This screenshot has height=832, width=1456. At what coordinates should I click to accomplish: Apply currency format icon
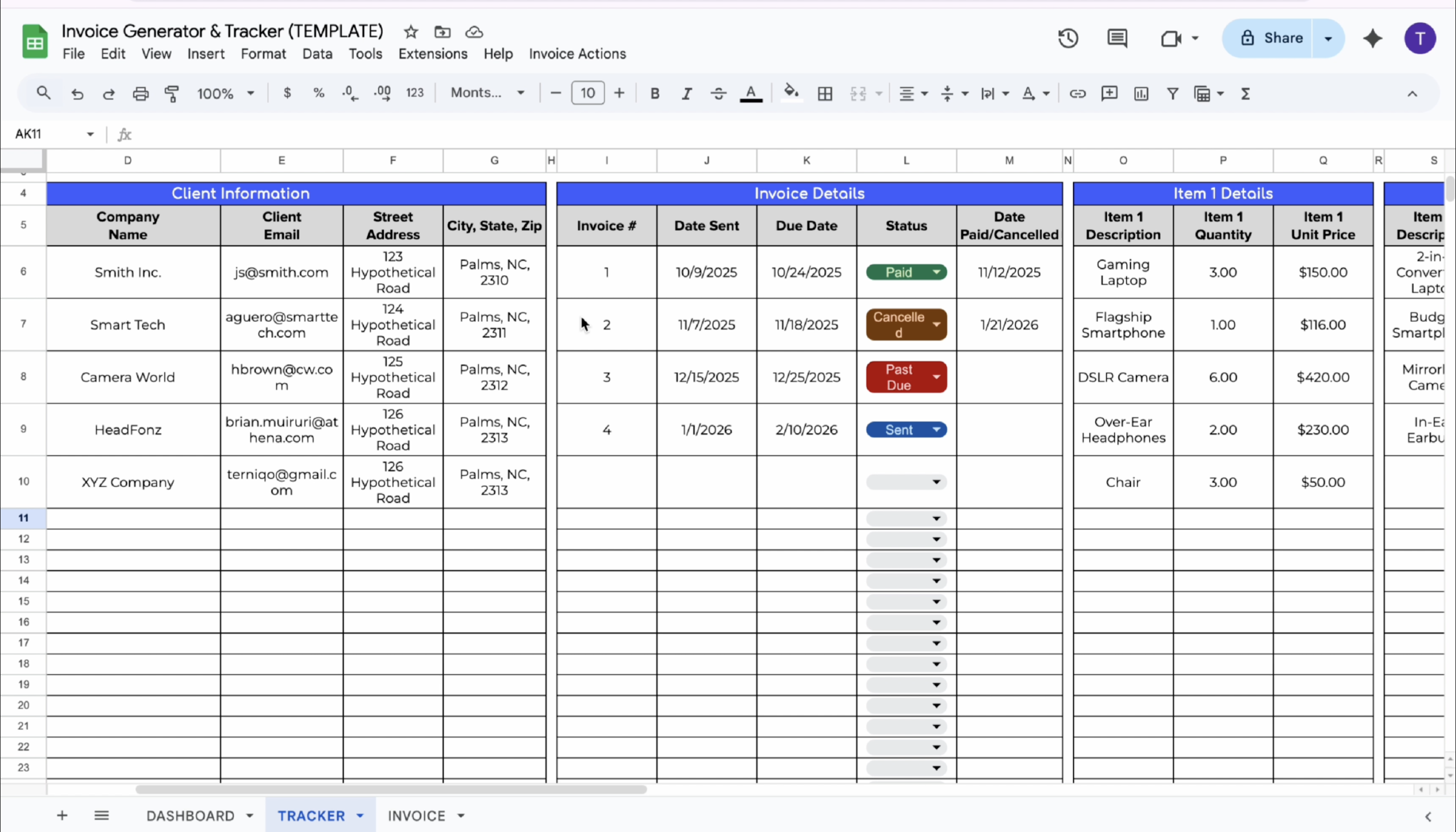point(287,93)
